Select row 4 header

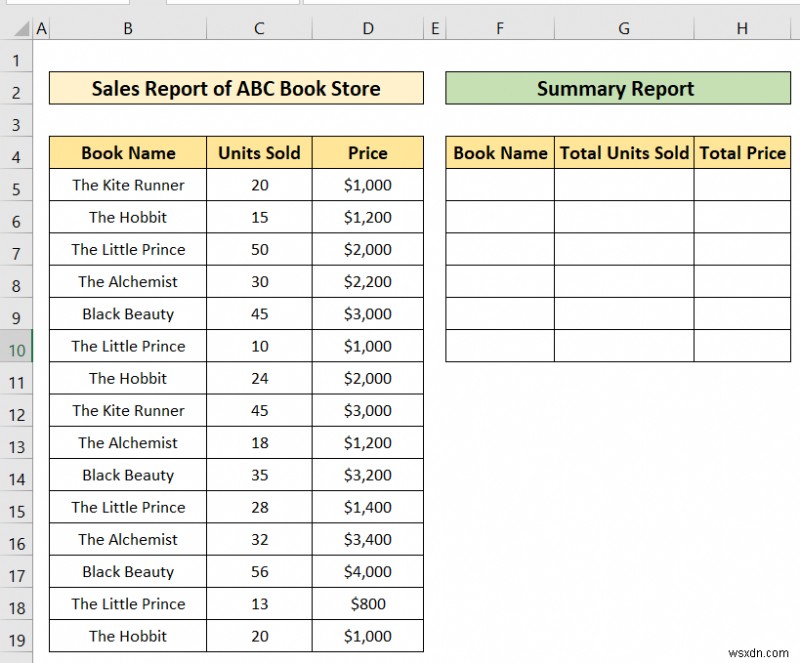tap(15, 153)
